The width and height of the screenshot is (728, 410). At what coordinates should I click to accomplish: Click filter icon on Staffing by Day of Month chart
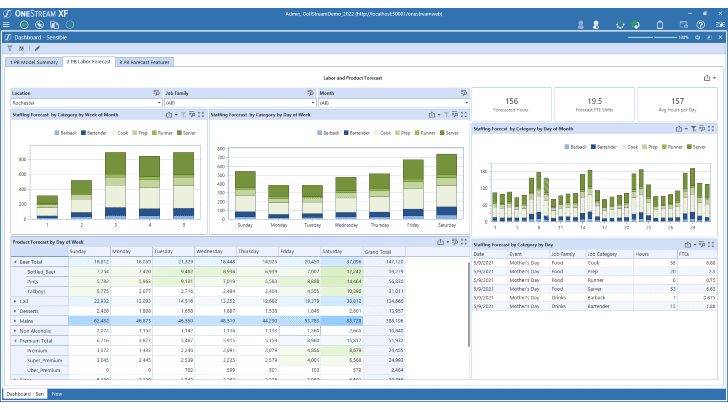[x=692, y=128]
